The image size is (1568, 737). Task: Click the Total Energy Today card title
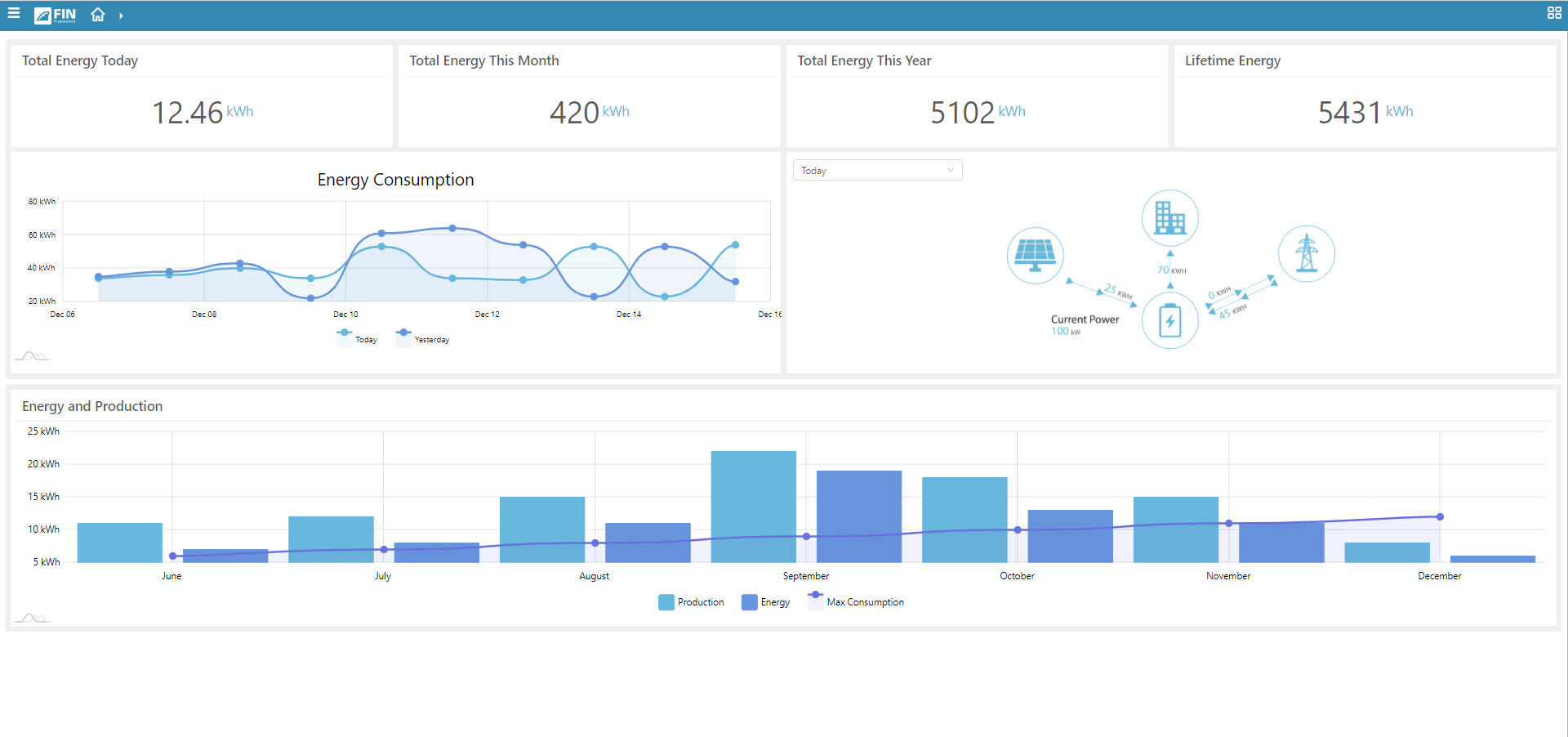[x=80, y=60]
